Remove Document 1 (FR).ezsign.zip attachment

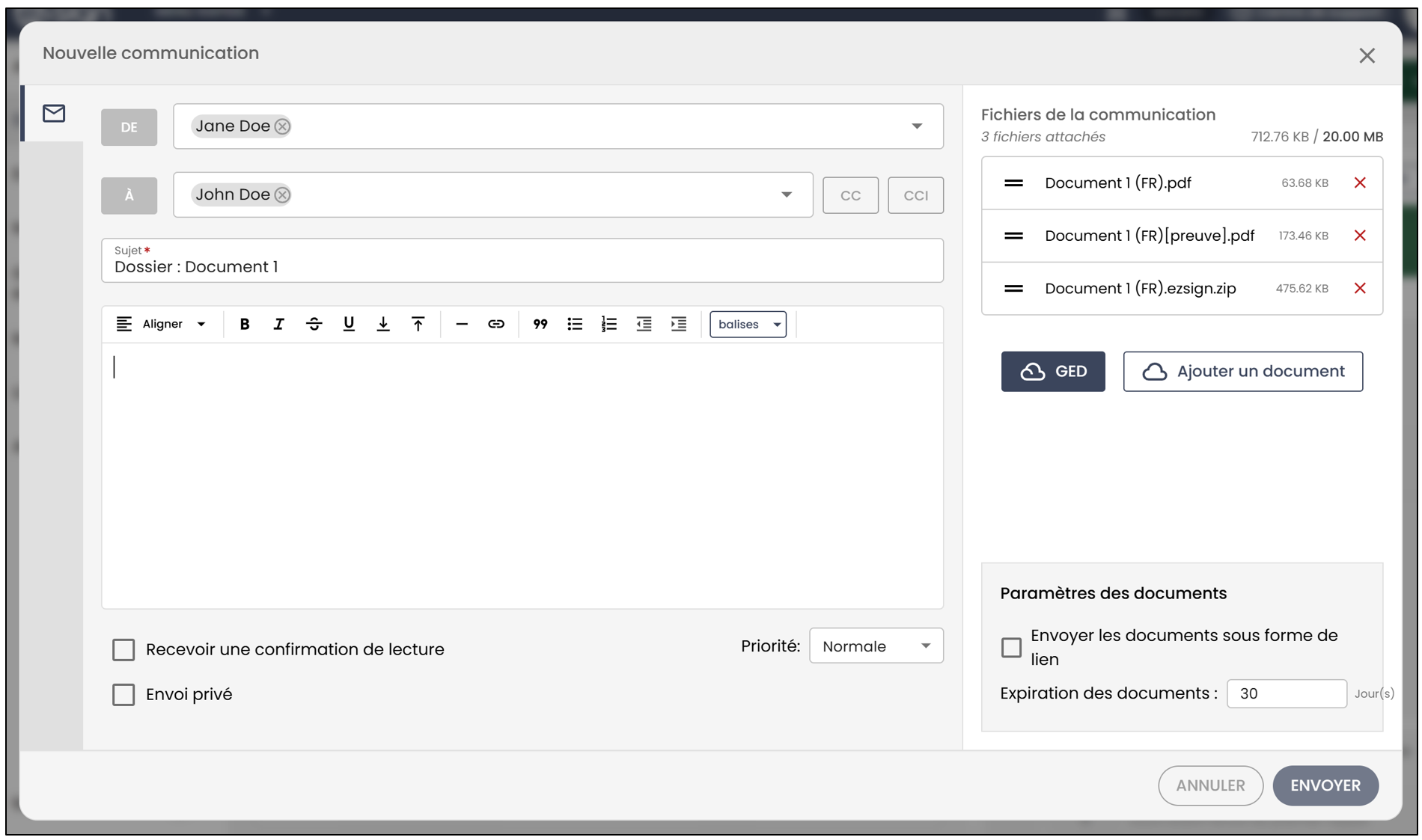coord(1360,289)
